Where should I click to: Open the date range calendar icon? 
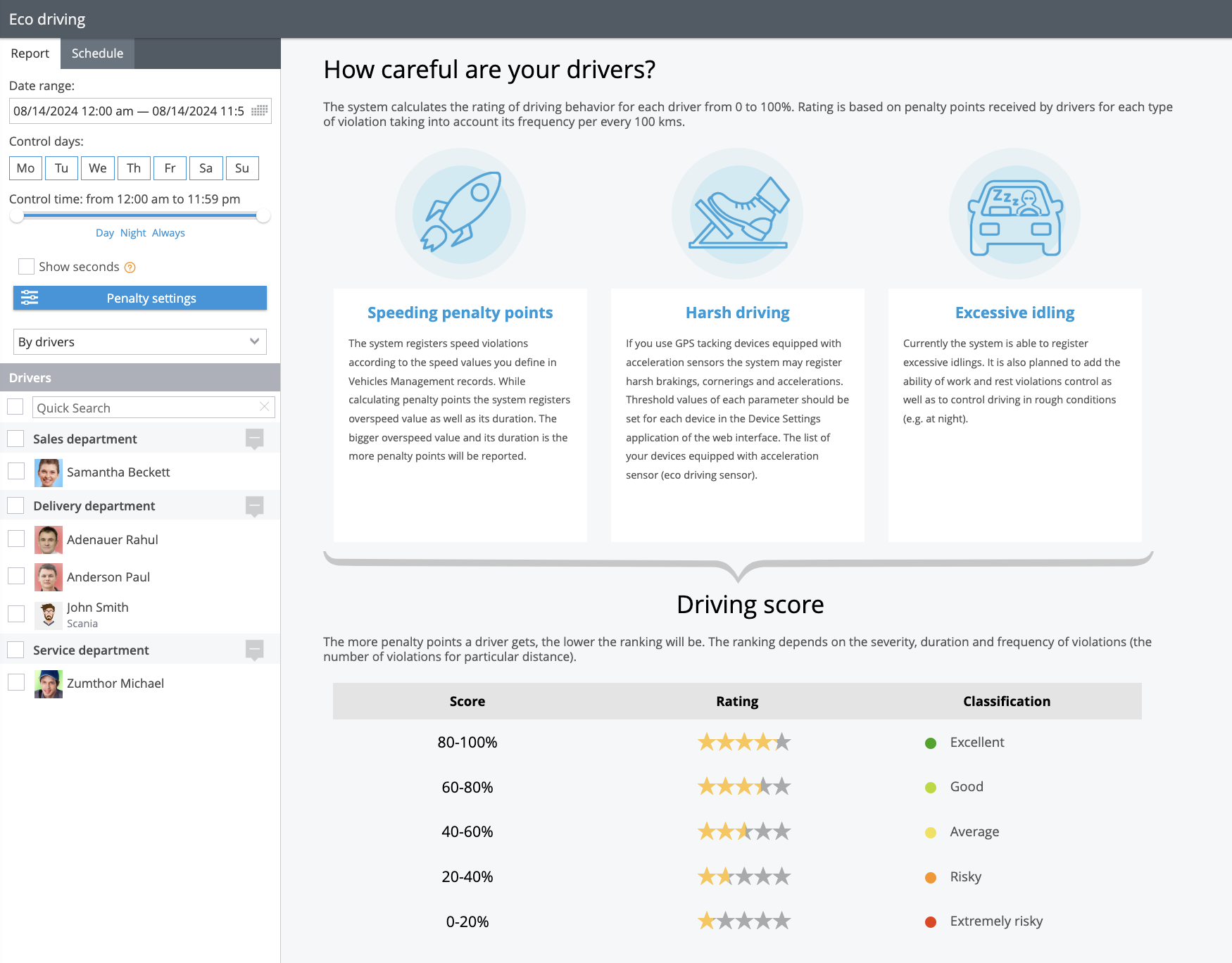(x=259, y=111)
